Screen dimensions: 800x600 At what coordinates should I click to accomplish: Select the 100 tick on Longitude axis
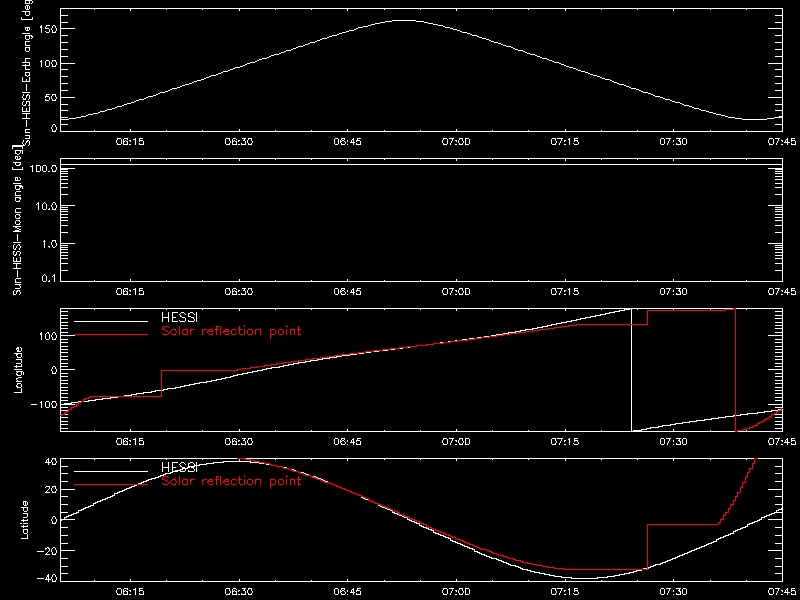point(47,335)
